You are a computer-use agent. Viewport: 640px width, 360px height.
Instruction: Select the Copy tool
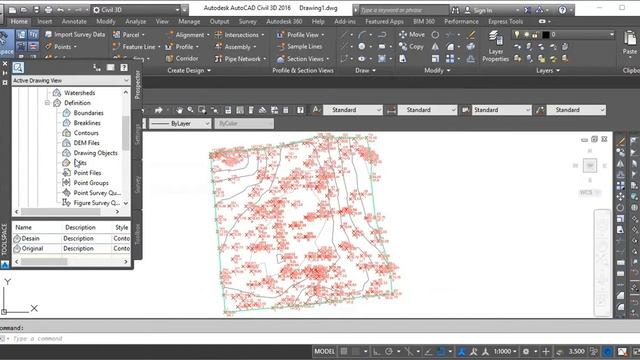point(411,47)
